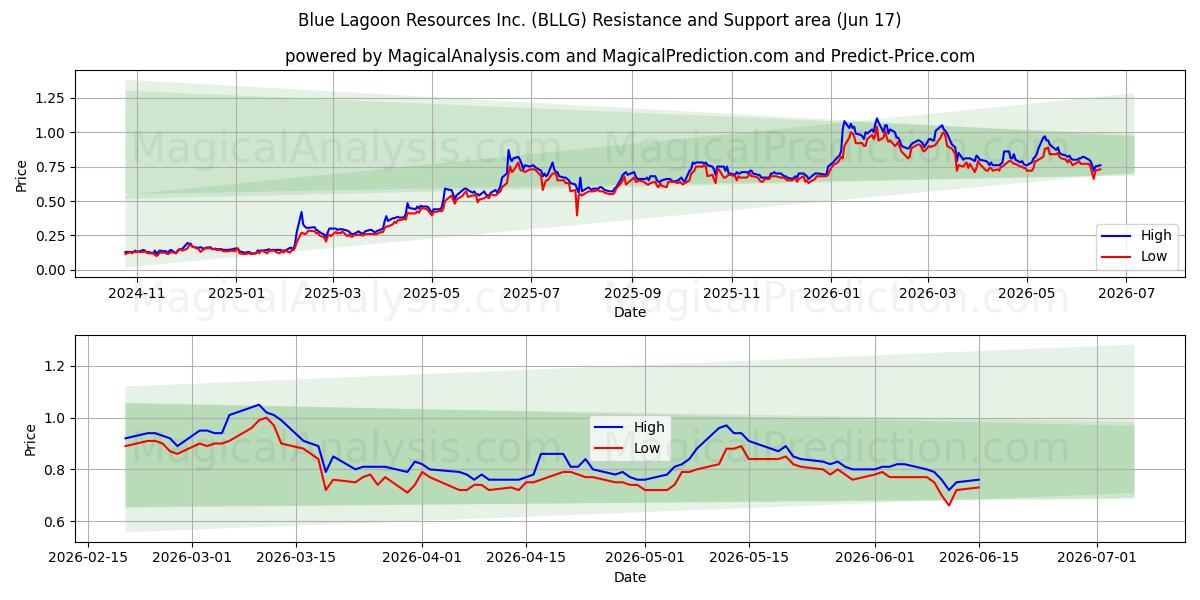Image resolution: width=1200 pixels, height=600 pixels.
Task: Click the '0.75' price tick on upper chart
Action: point(51,167)
